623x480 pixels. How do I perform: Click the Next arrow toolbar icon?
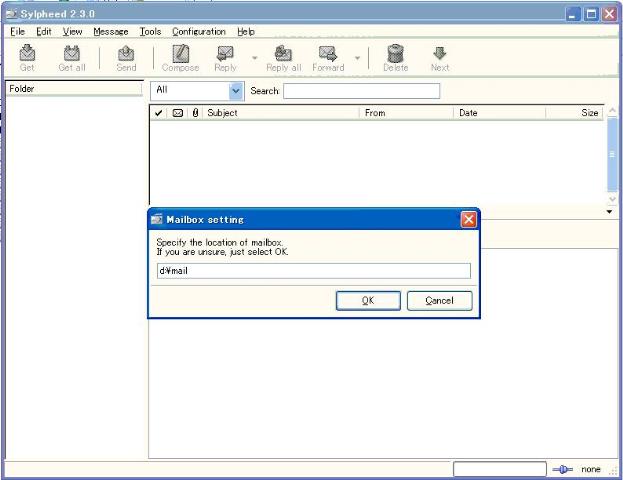(440, 54)
